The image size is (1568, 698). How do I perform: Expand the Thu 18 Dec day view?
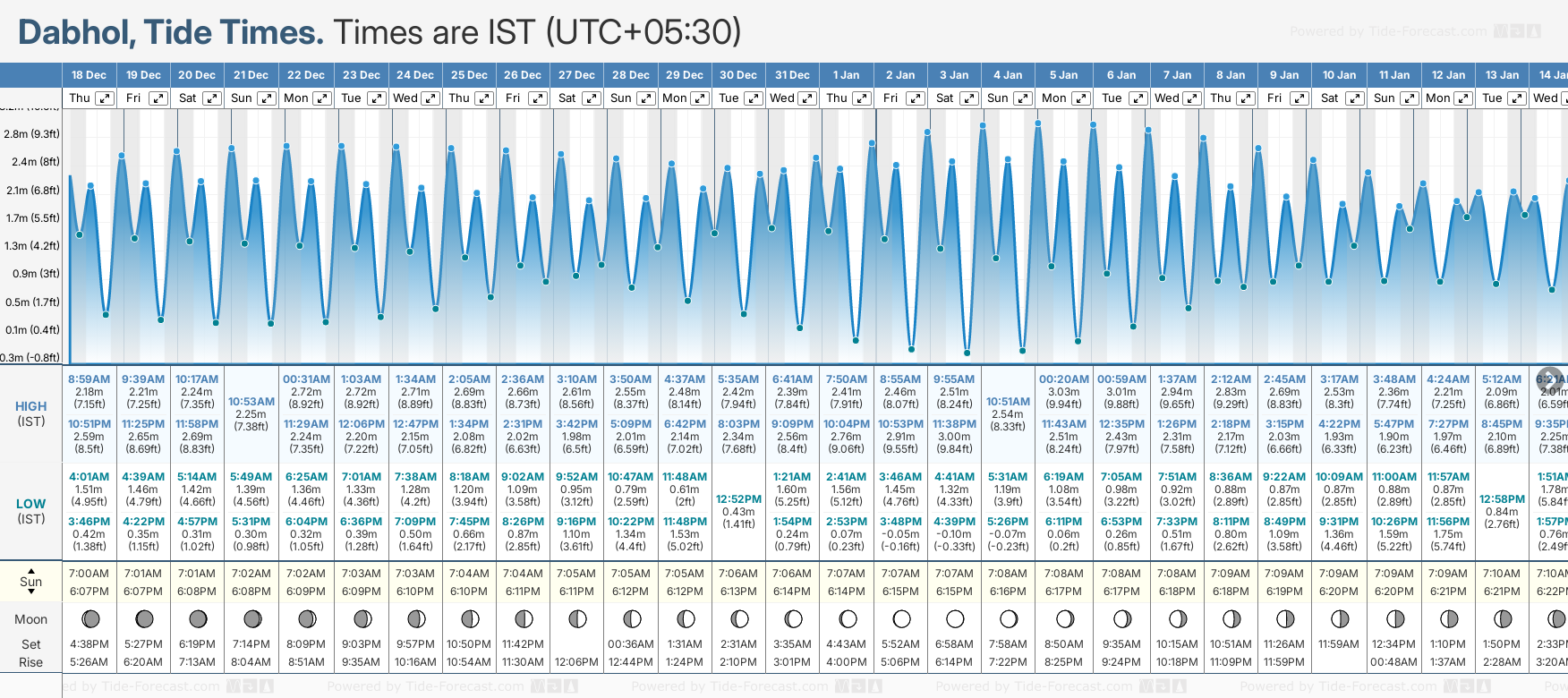(x=105, y=98)
